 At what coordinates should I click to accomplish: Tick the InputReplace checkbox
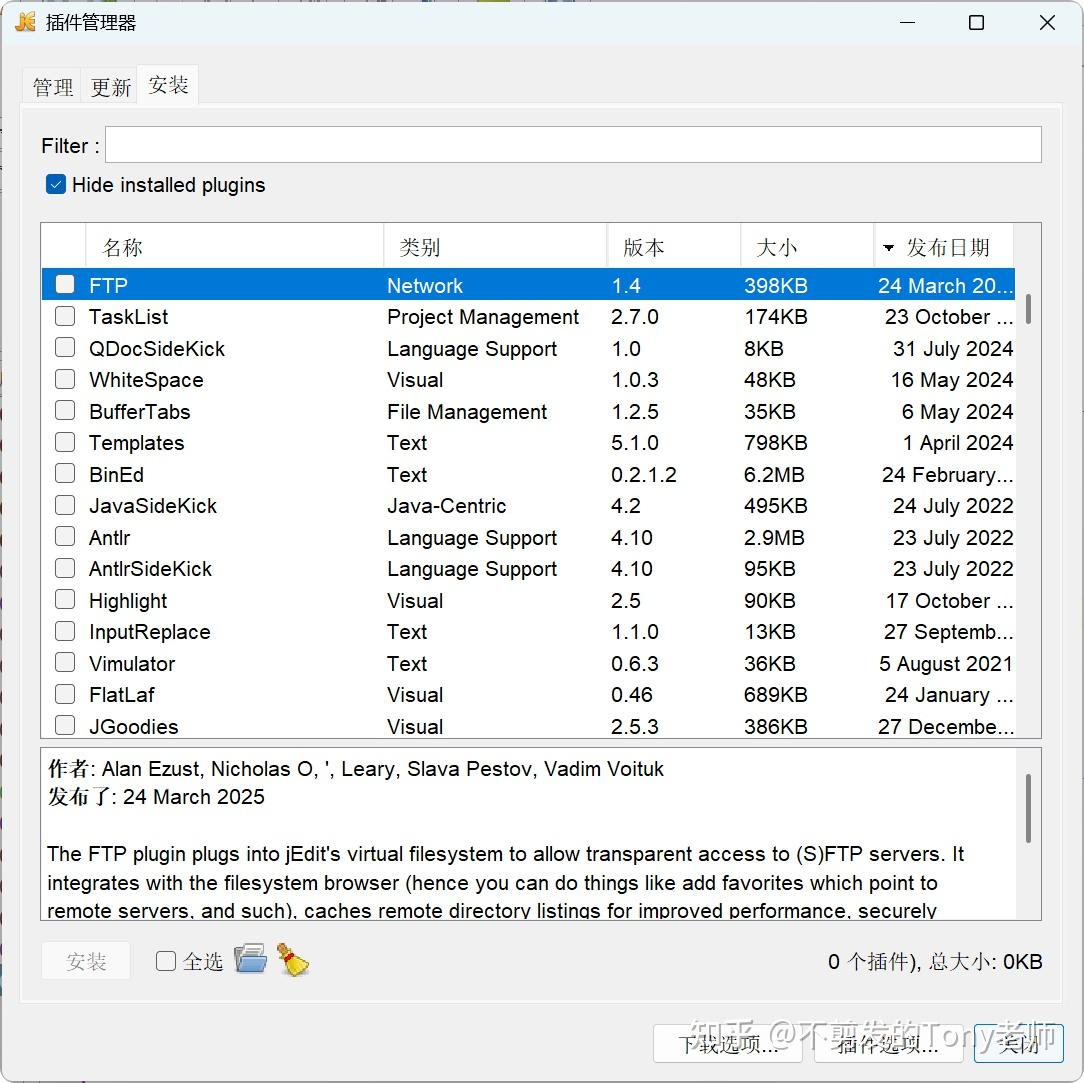[65, 631]
